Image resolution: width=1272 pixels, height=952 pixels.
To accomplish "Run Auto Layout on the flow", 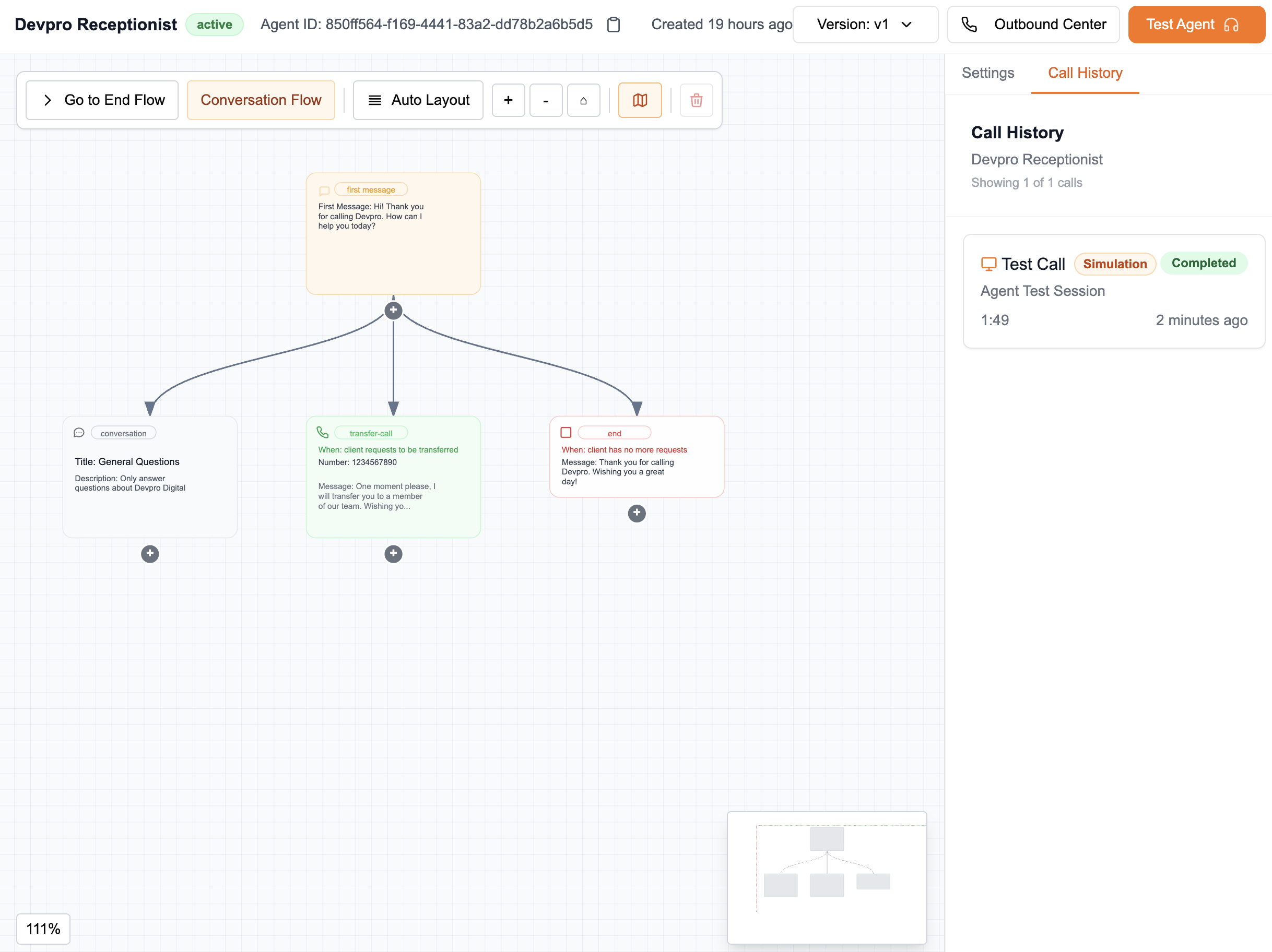I will tap(418, 100).
